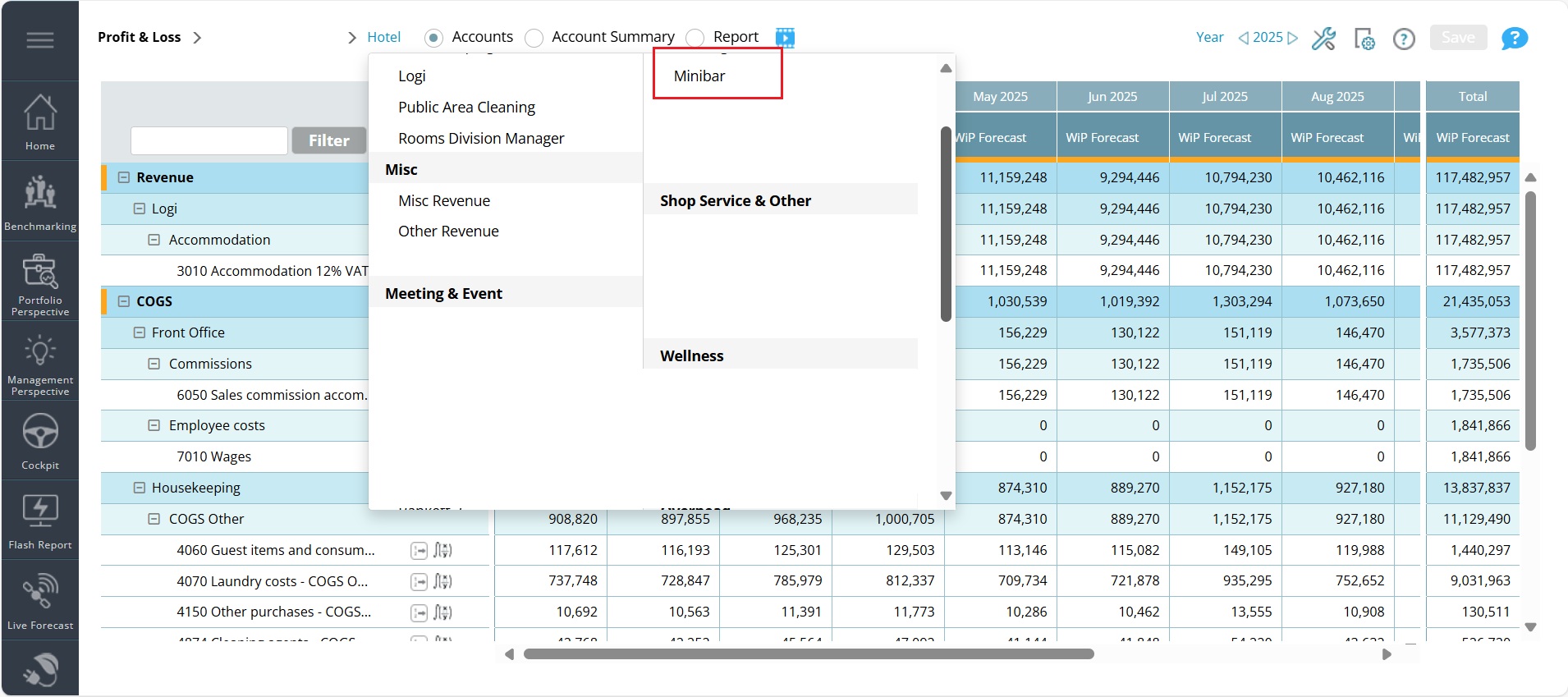Screen dimensions: 1568x697
Task: Choose Other Revenue option
Action: pyautogui.click(x=448, y=232)
